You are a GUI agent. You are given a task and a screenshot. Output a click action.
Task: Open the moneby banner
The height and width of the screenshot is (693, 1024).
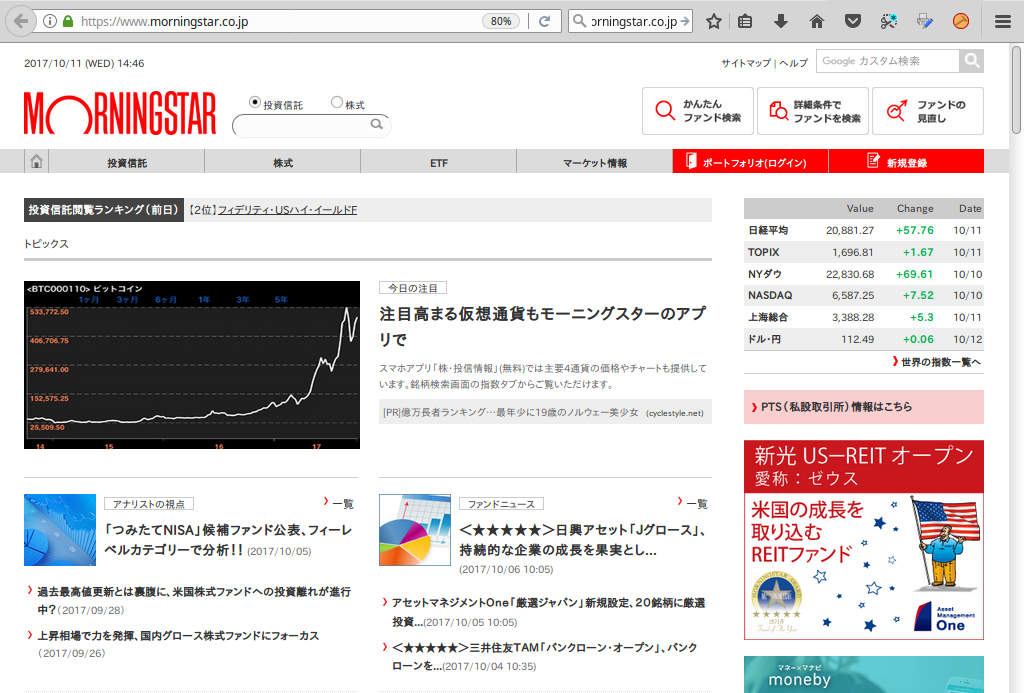pos(864,675)
